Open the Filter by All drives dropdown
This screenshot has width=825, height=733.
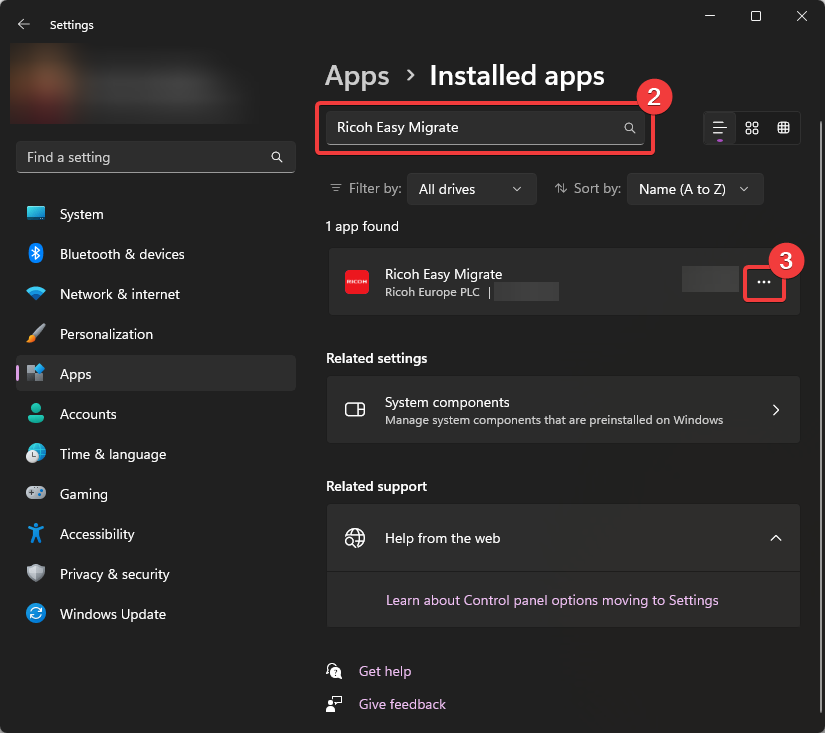pyautogui.click(x=471, y=189)
